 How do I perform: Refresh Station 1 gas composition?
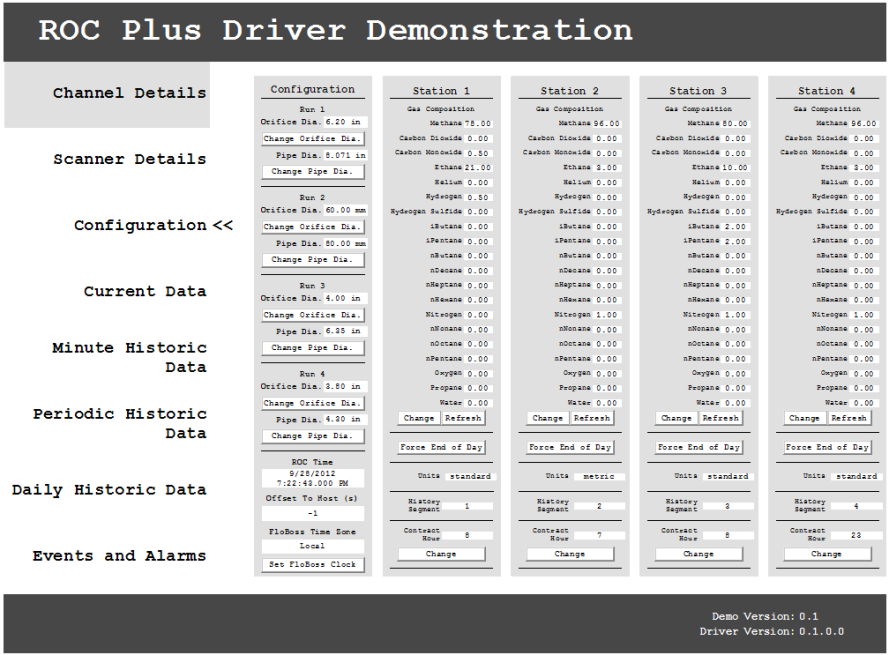click(x=463, y=419)
